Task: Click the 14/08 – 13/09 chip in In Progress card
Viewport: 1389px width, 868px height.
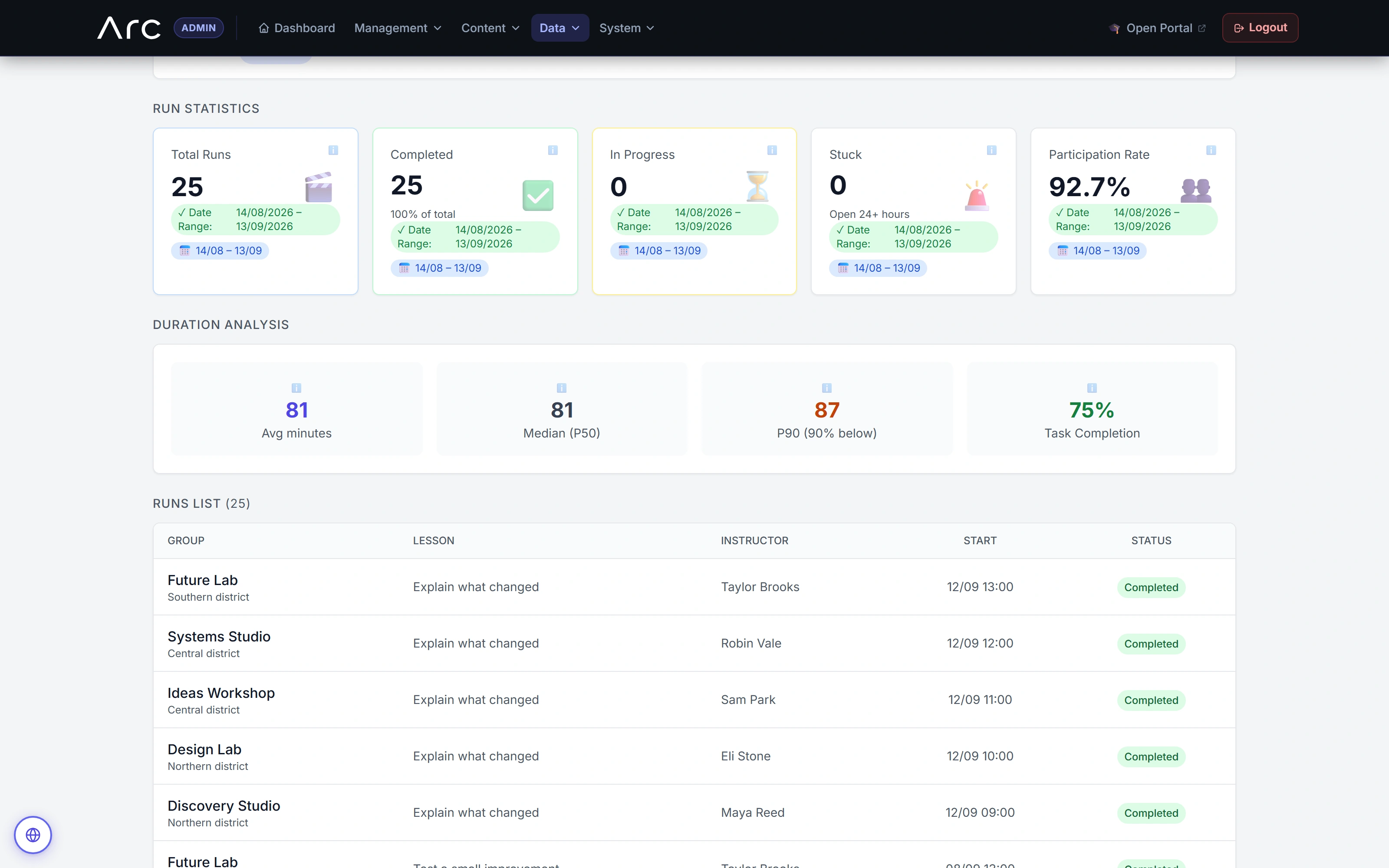Action: pyautogui.click(x=659, y=251)
